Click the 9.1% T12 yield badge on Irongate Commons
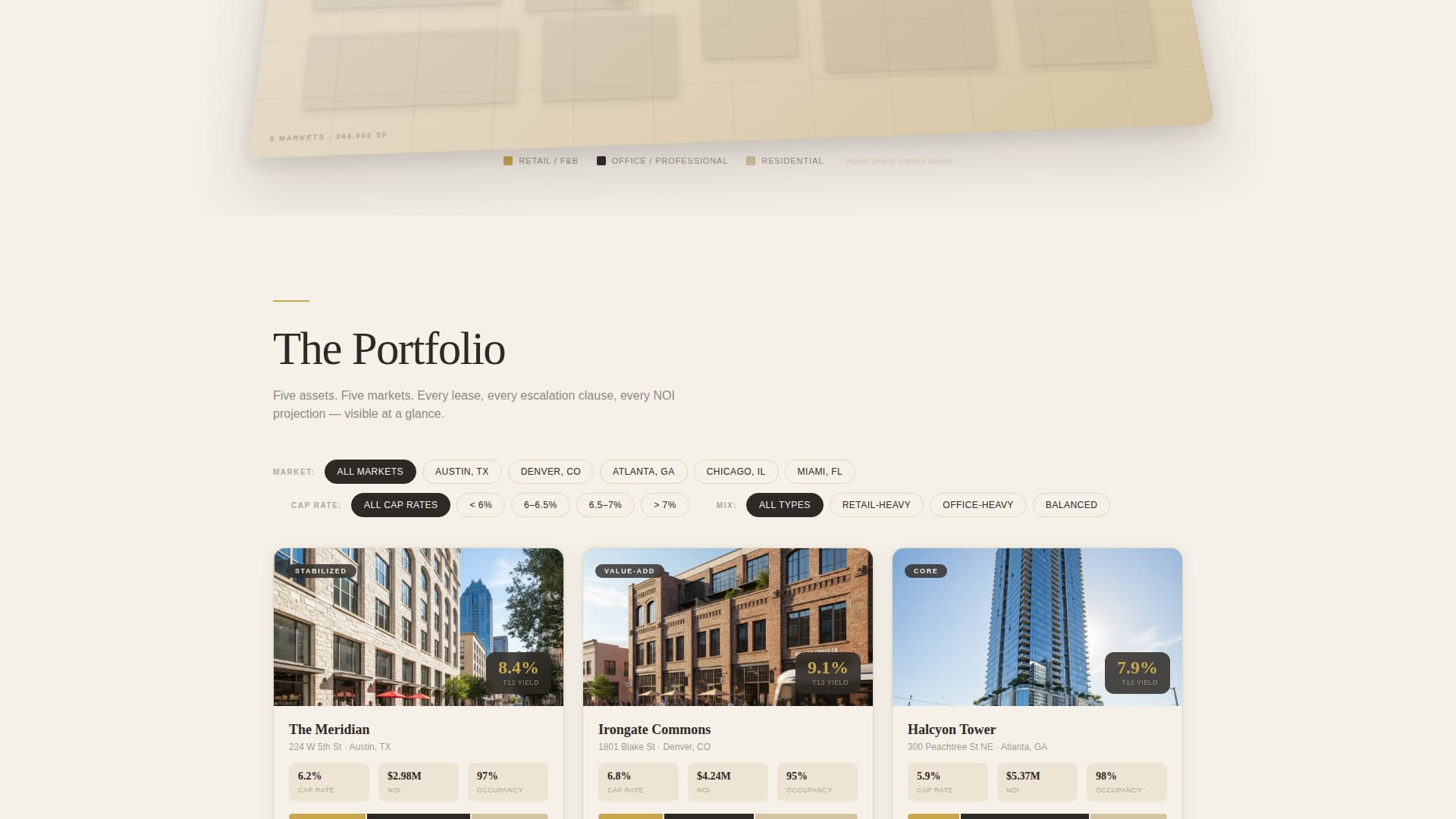The height and width of the screenshot is (819, 1456). coord(827,673)
